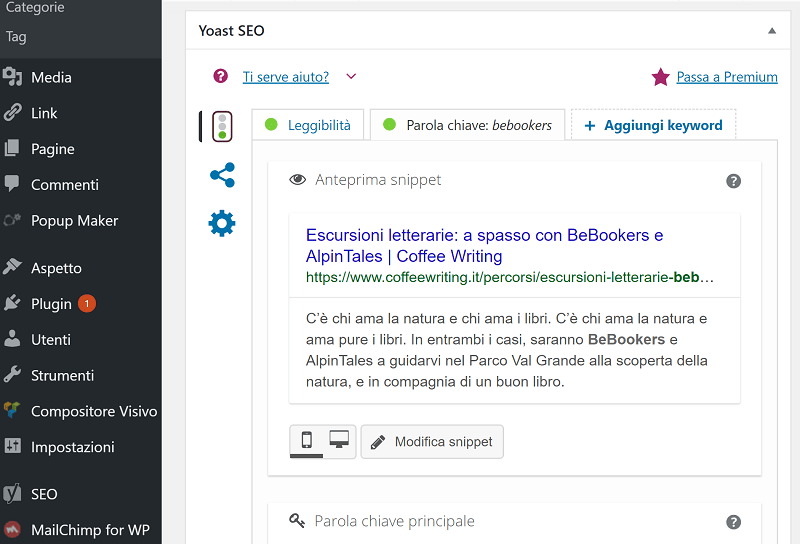Click the Popup Maker icon
Screen dimensions: 800x544
point(12,220)
